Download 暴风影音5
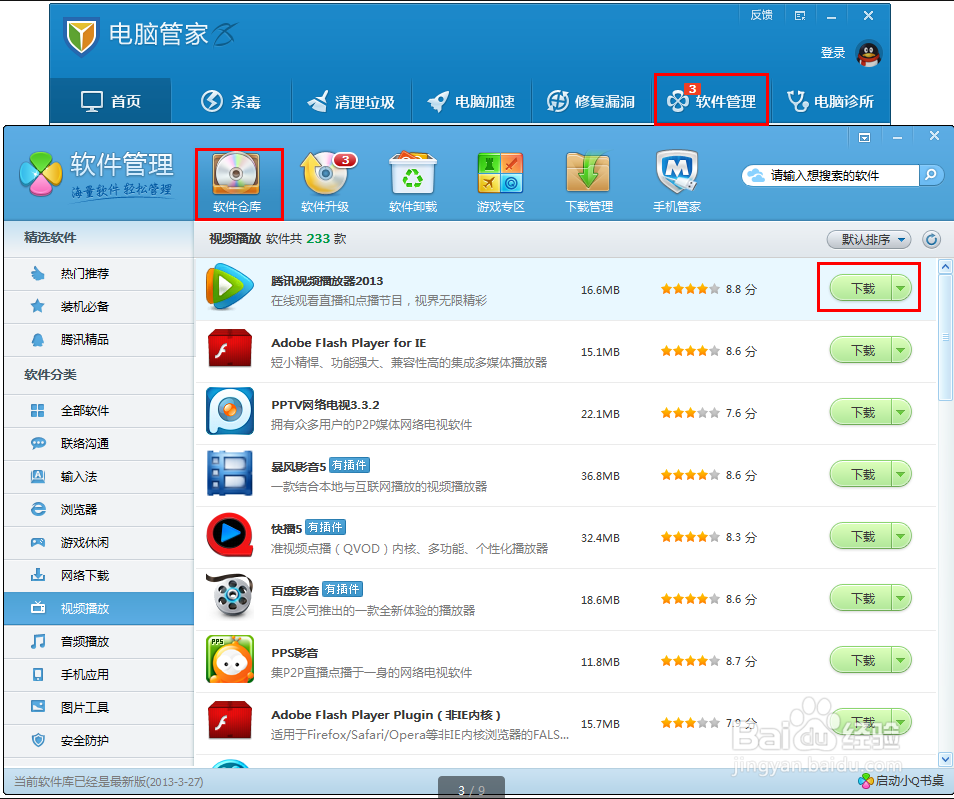Image resolution: width=954 pixels, height=799 pixels. 862,474
